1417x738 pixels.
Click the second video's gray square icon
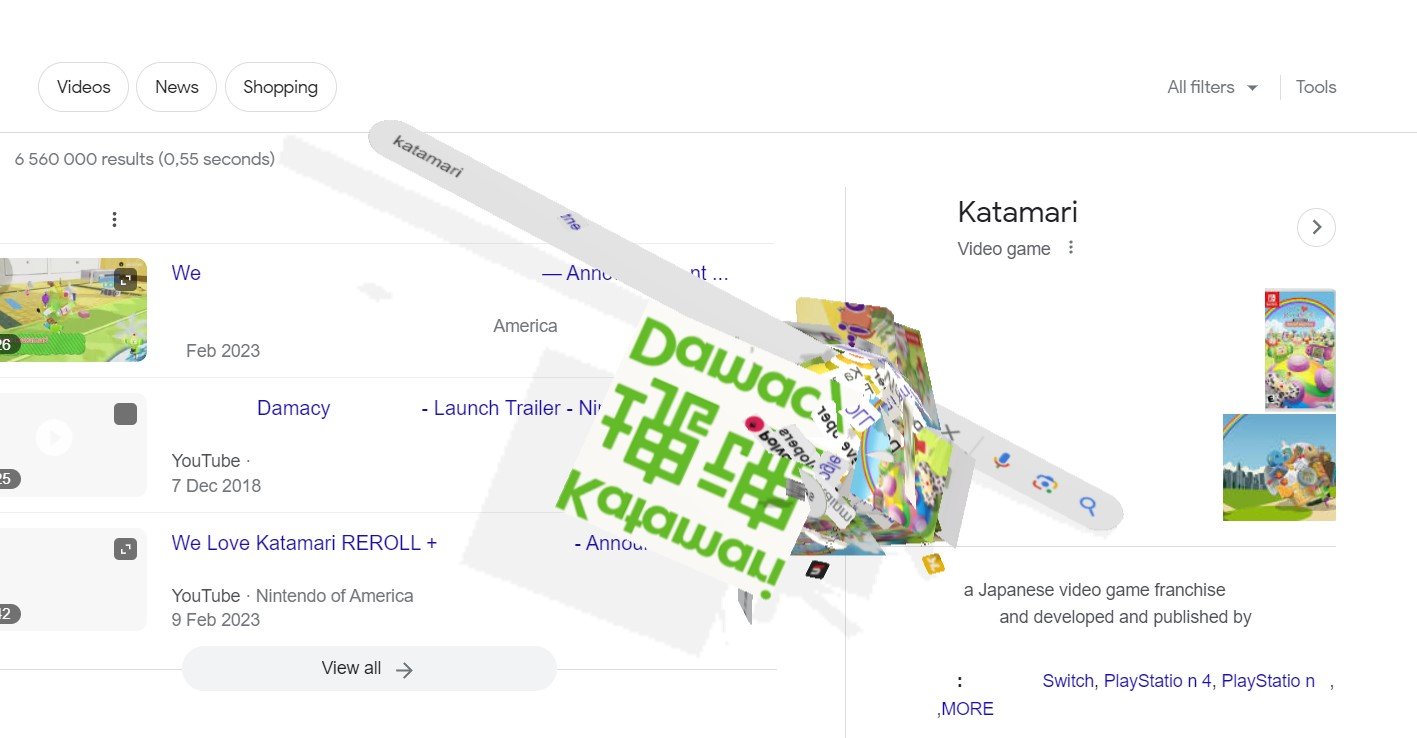point(125,414)
